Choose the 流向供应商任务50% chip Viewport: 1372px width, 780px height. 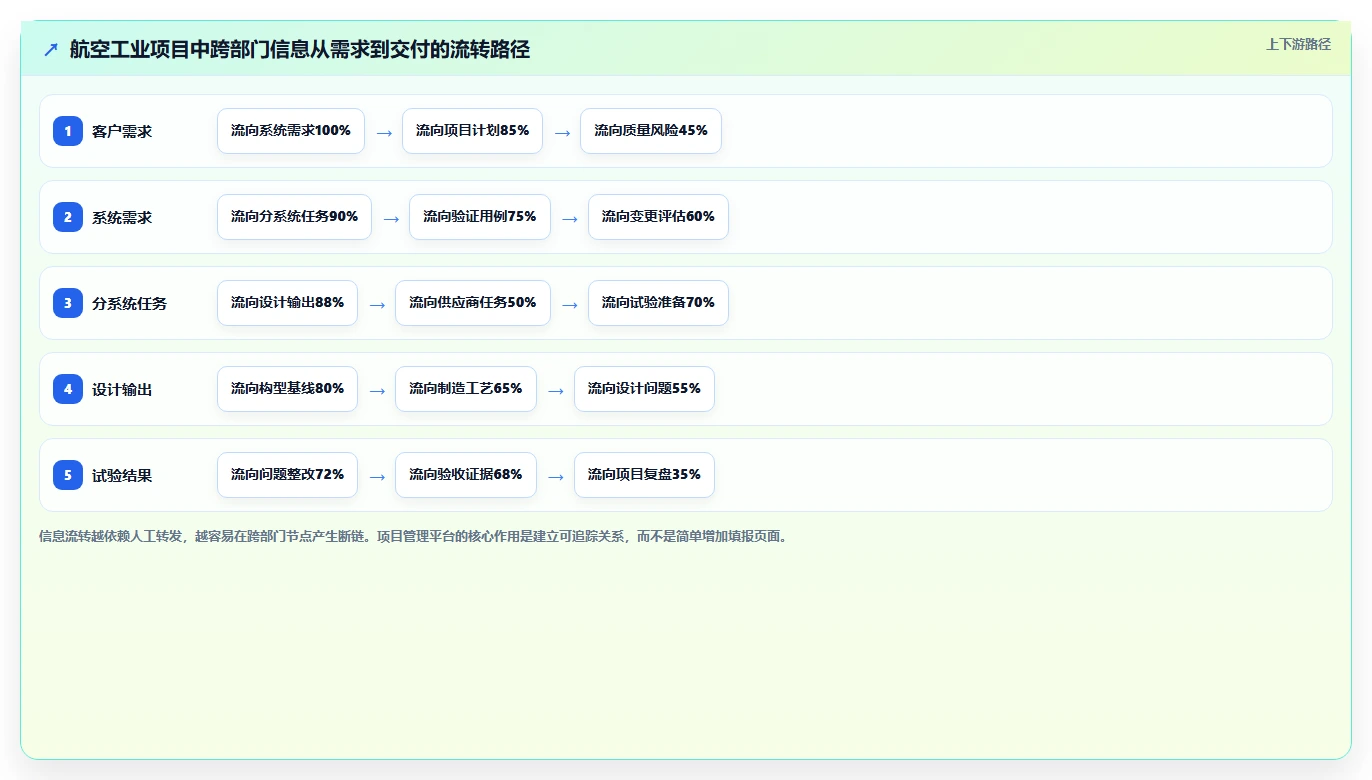coord(473,303)
